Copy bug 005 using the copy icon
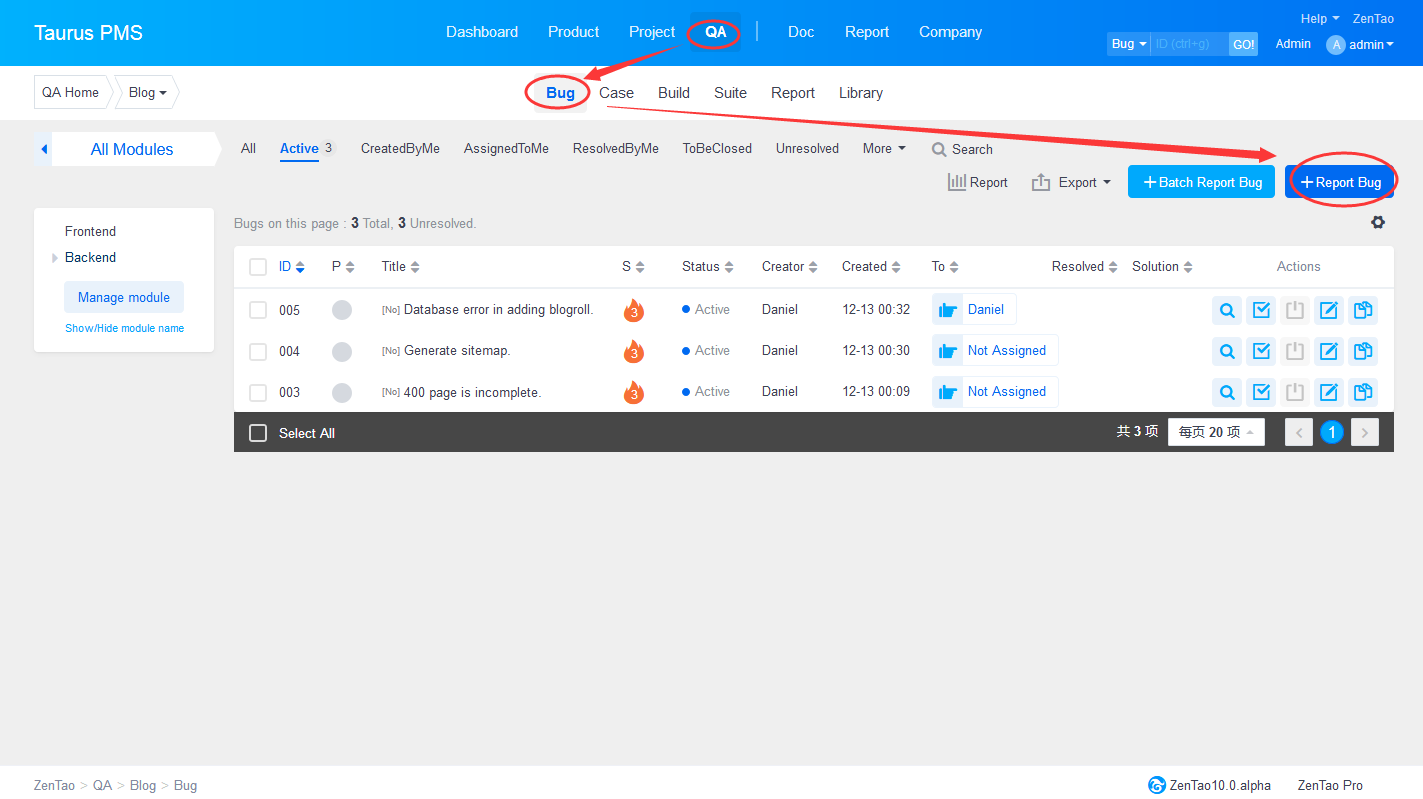1423x799 pixels. point(1362,310)
